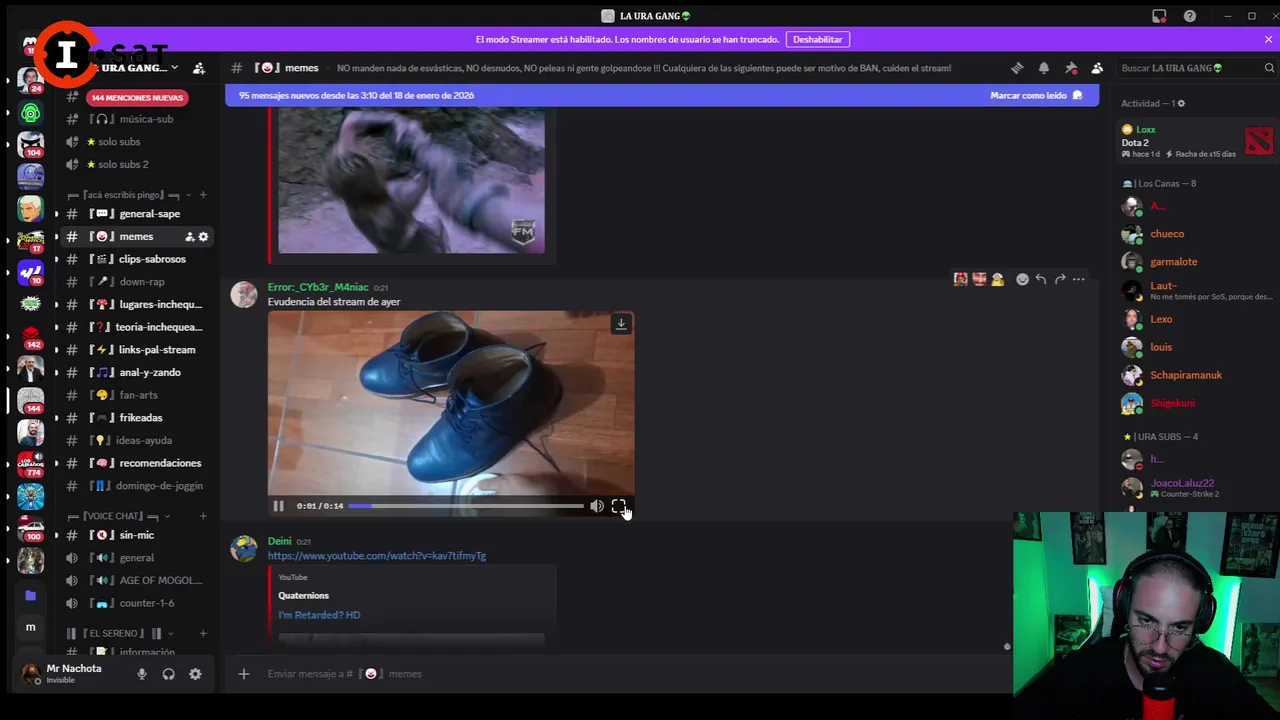Open Mr Nachota user profile panel
This screenshot has width=1280, height=720.
tap(72, 673)
